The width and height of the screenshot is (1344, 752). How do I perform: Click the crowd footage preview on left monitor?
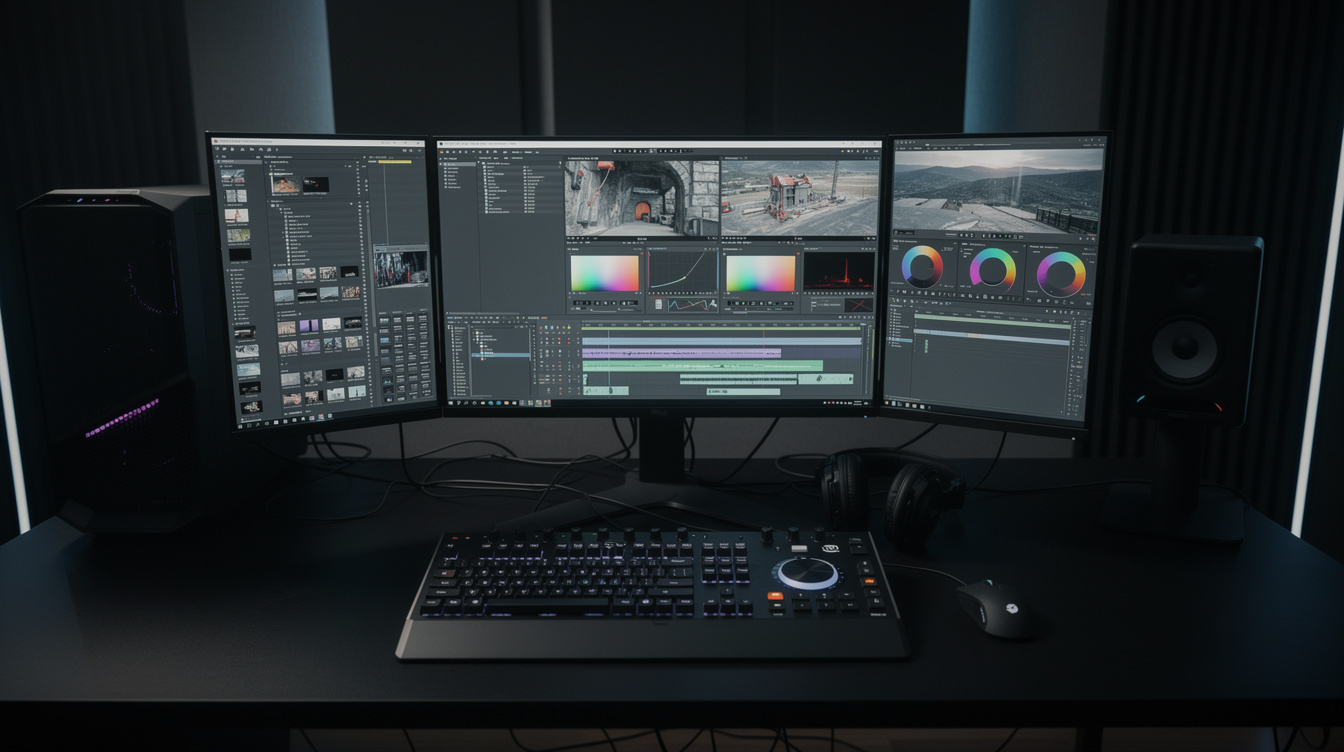402,268
